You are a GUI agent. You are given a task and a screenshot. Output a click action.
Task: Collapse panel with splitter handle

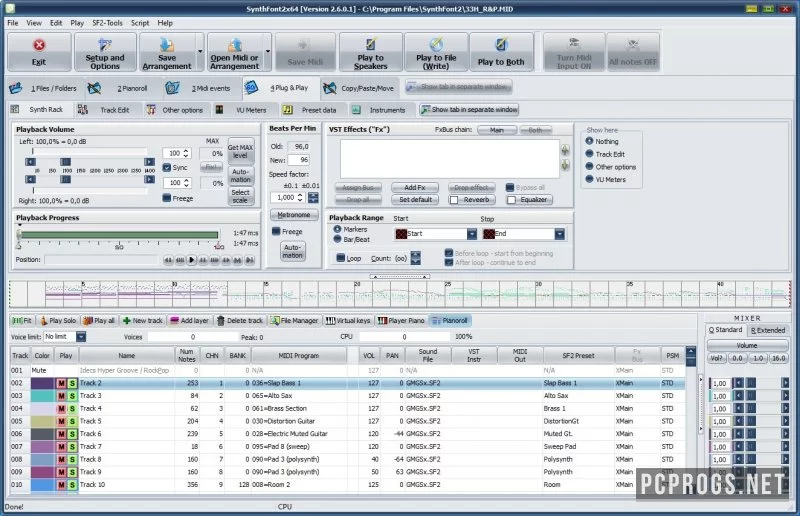click(x=399, y=277)
